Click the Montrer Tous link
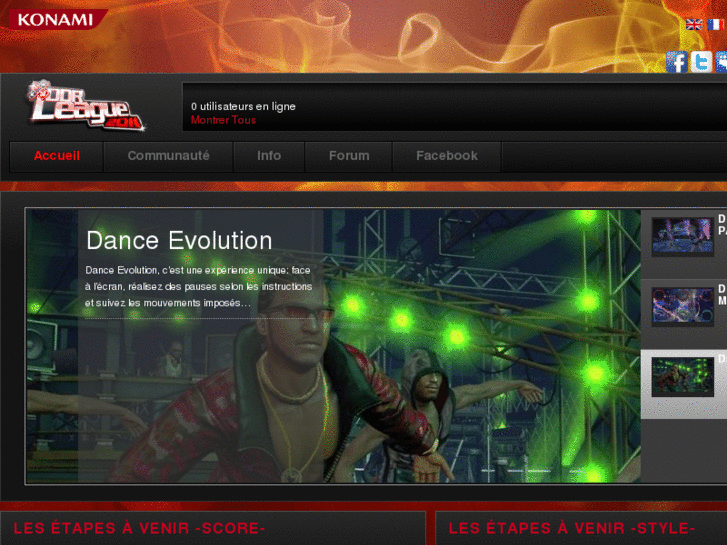Viewport: 727px width, 545px height. [223, 120]
